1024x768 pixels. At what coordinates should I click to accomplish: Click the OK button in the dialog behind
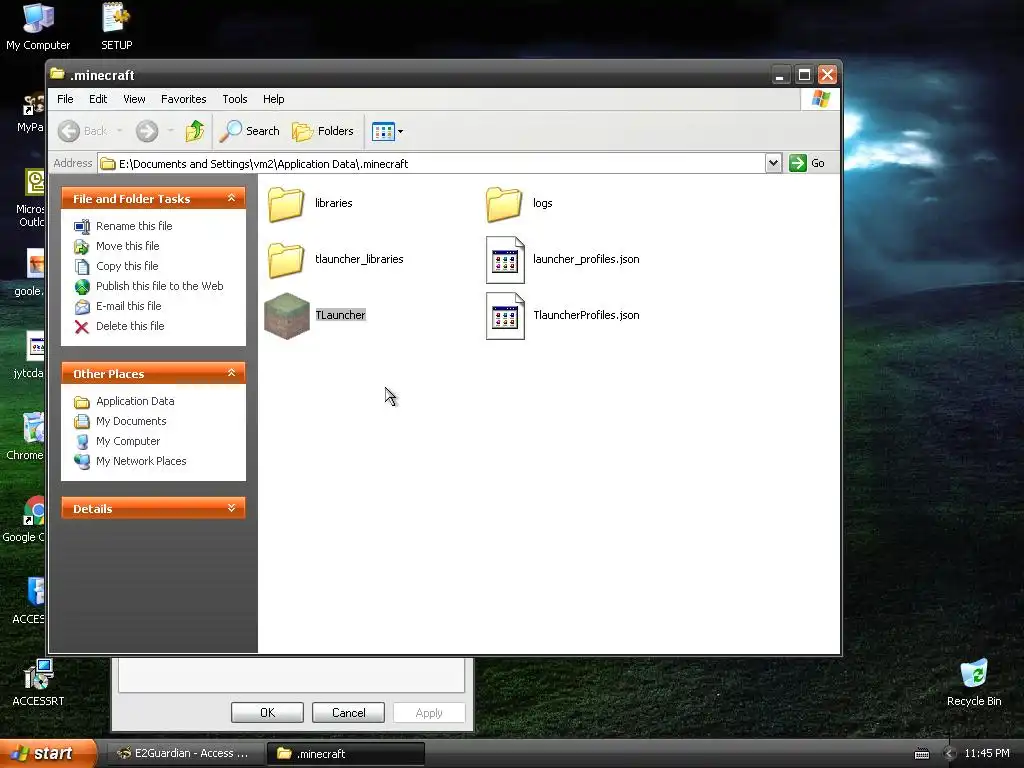[x=267, y=712]
